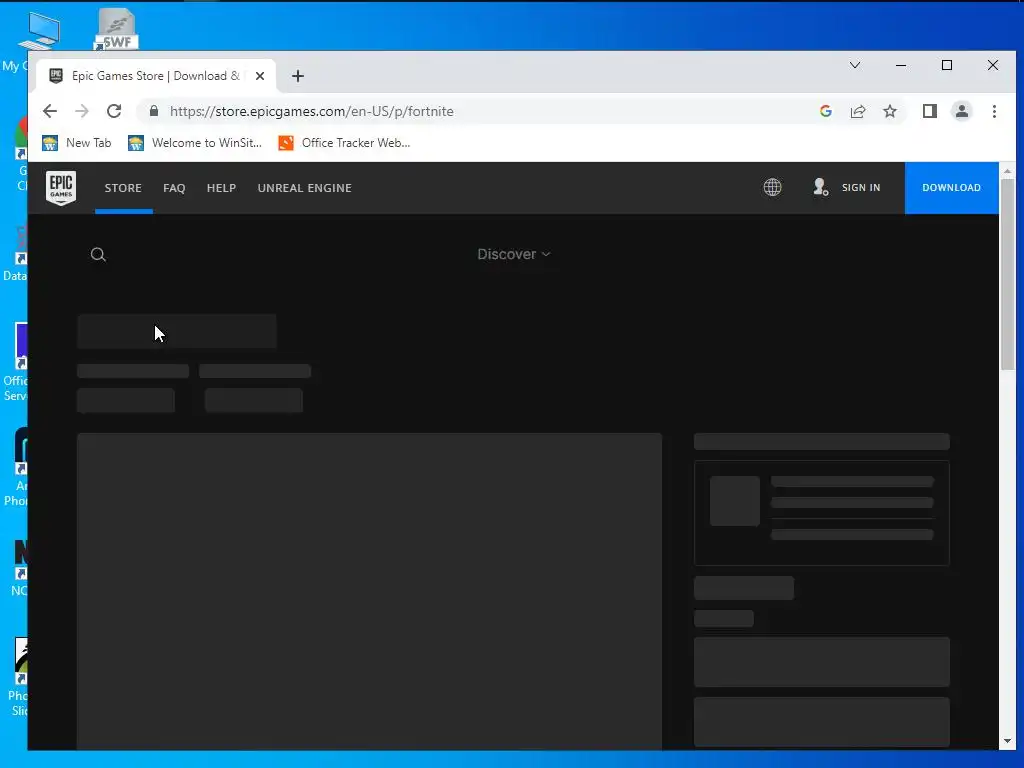The height and width of the screenshot is (768, 1024).
Task: Open the Chrome profile avatar
Action: tap(961, 111)
